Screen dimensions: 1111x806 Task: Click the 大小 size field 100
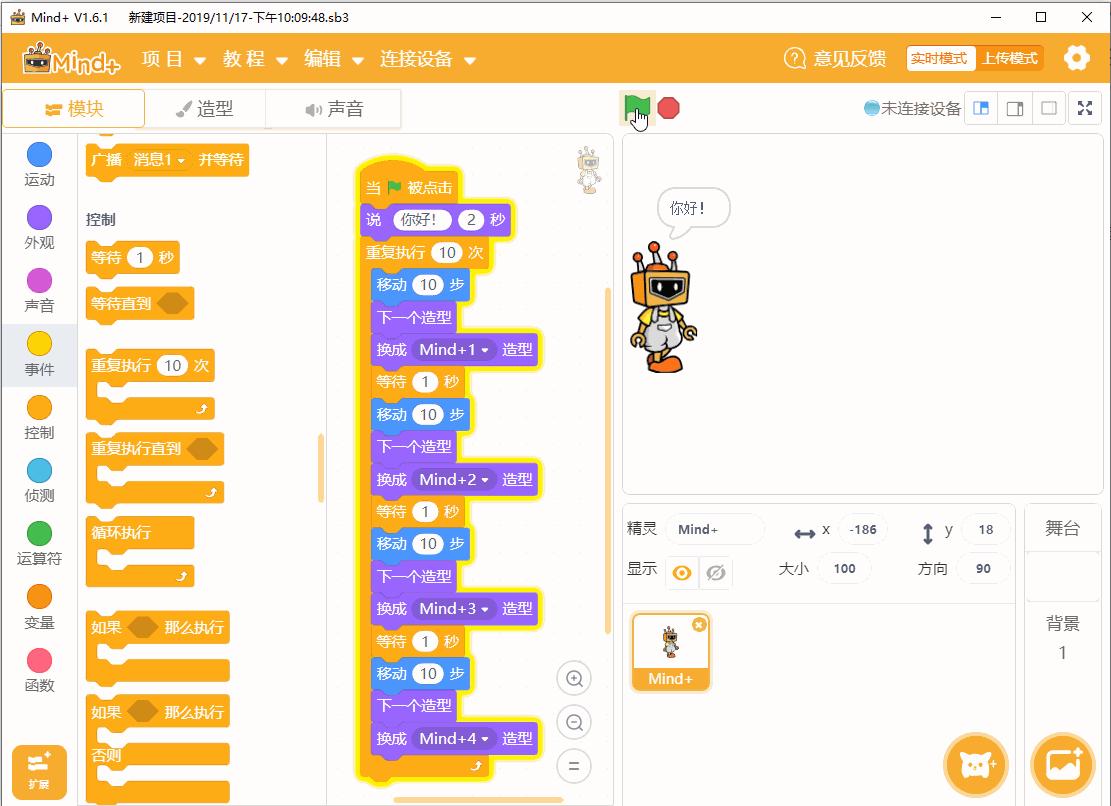tap(844, 569)
